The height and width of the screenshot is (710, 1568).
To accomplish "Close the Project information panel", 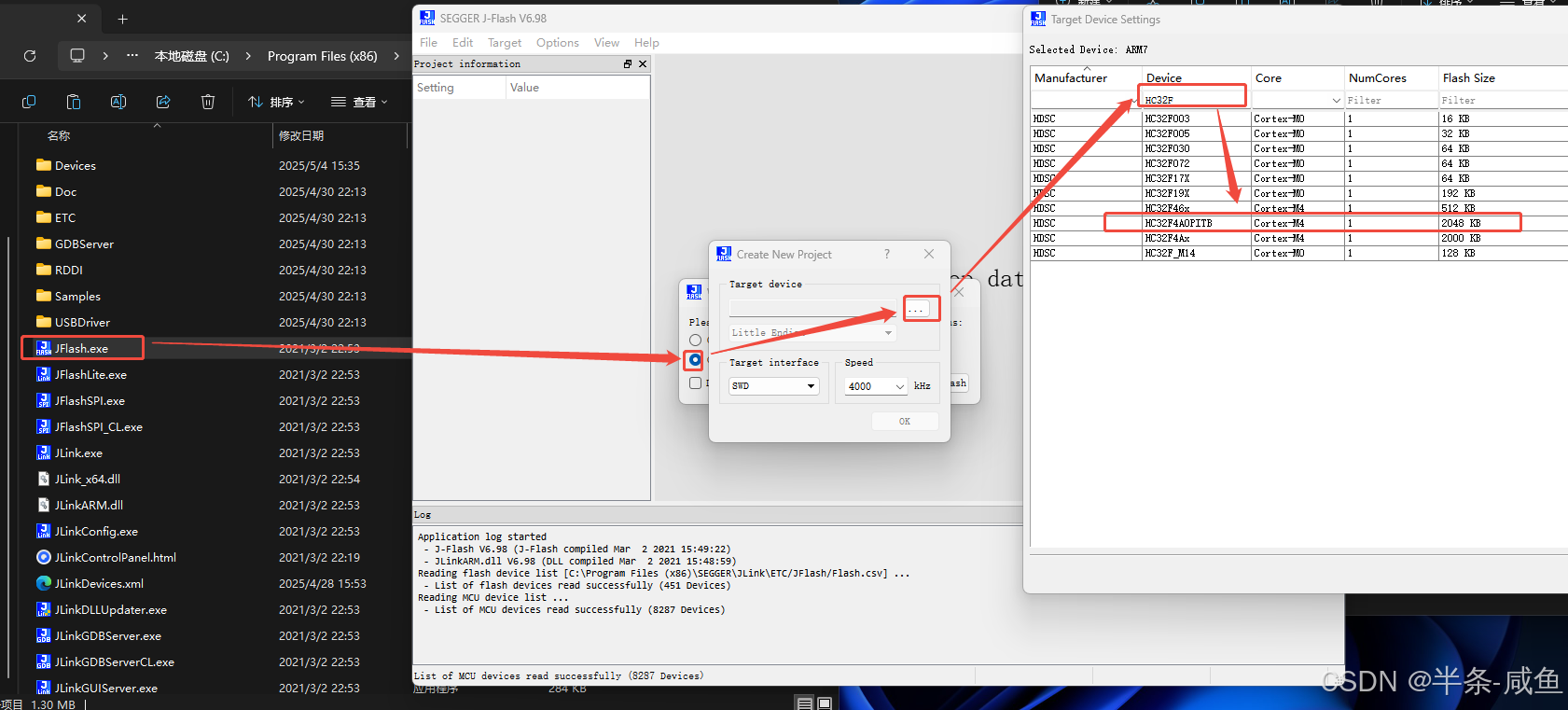I will [643, 64].
